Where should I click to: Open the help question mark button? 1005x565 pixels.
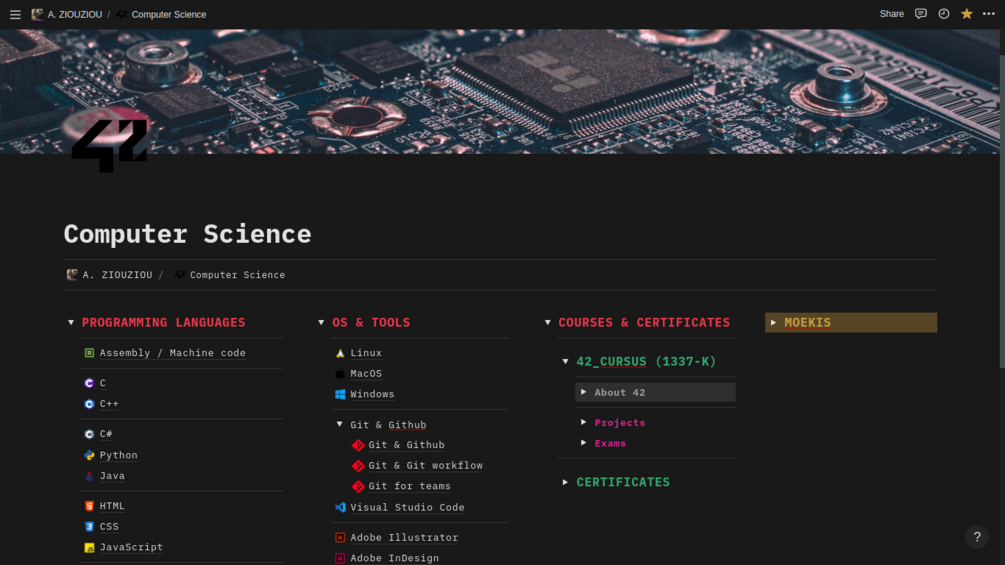(x=977, y=537)
